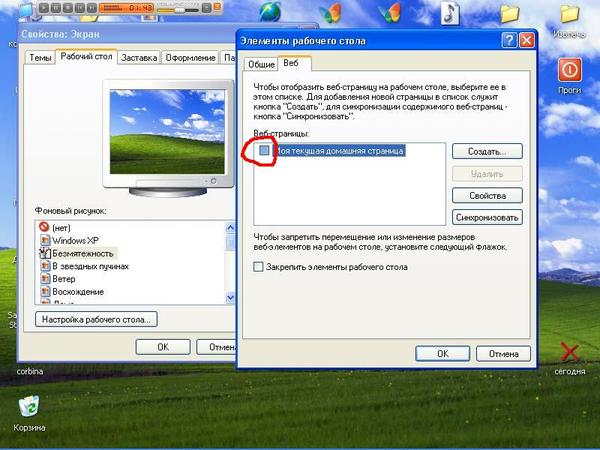This screenshot has width=600, height=450.
Task: Open the music note desktop icon
Action: pyautogui.click(x=450, y=13)
